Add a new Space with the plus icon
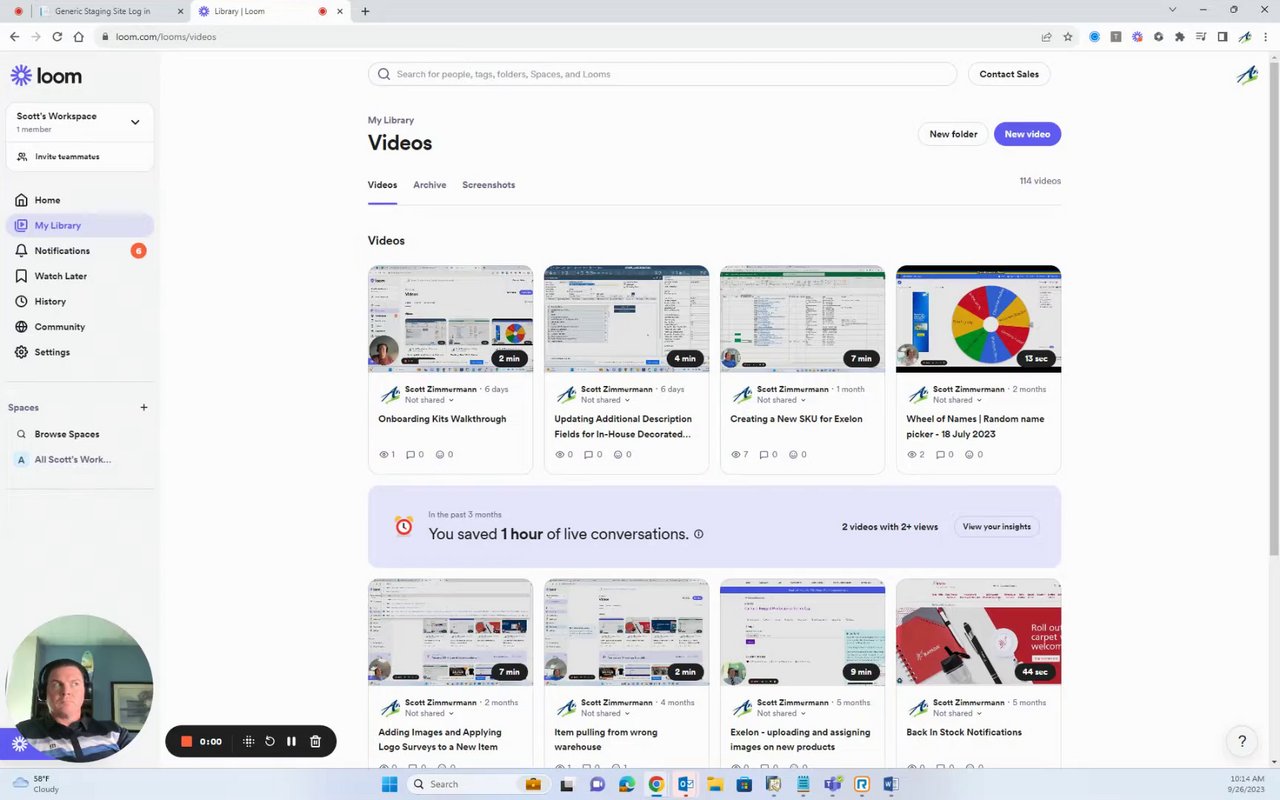This screenshot has height=800, width=1280. [144, 407]
